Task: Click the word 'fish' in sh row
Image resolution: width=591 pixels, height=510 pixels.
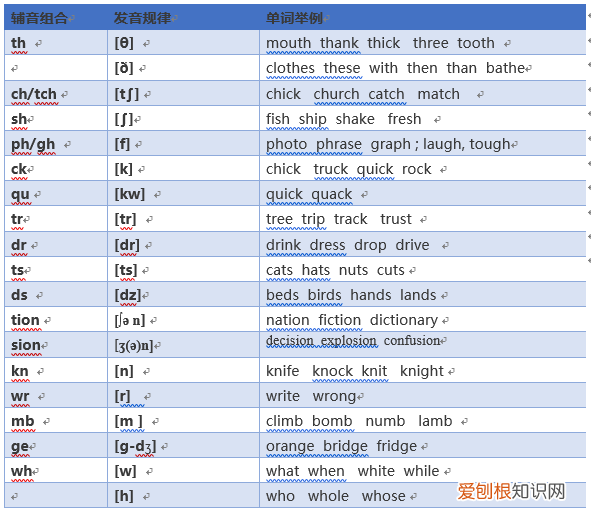Action: (278, 119)
